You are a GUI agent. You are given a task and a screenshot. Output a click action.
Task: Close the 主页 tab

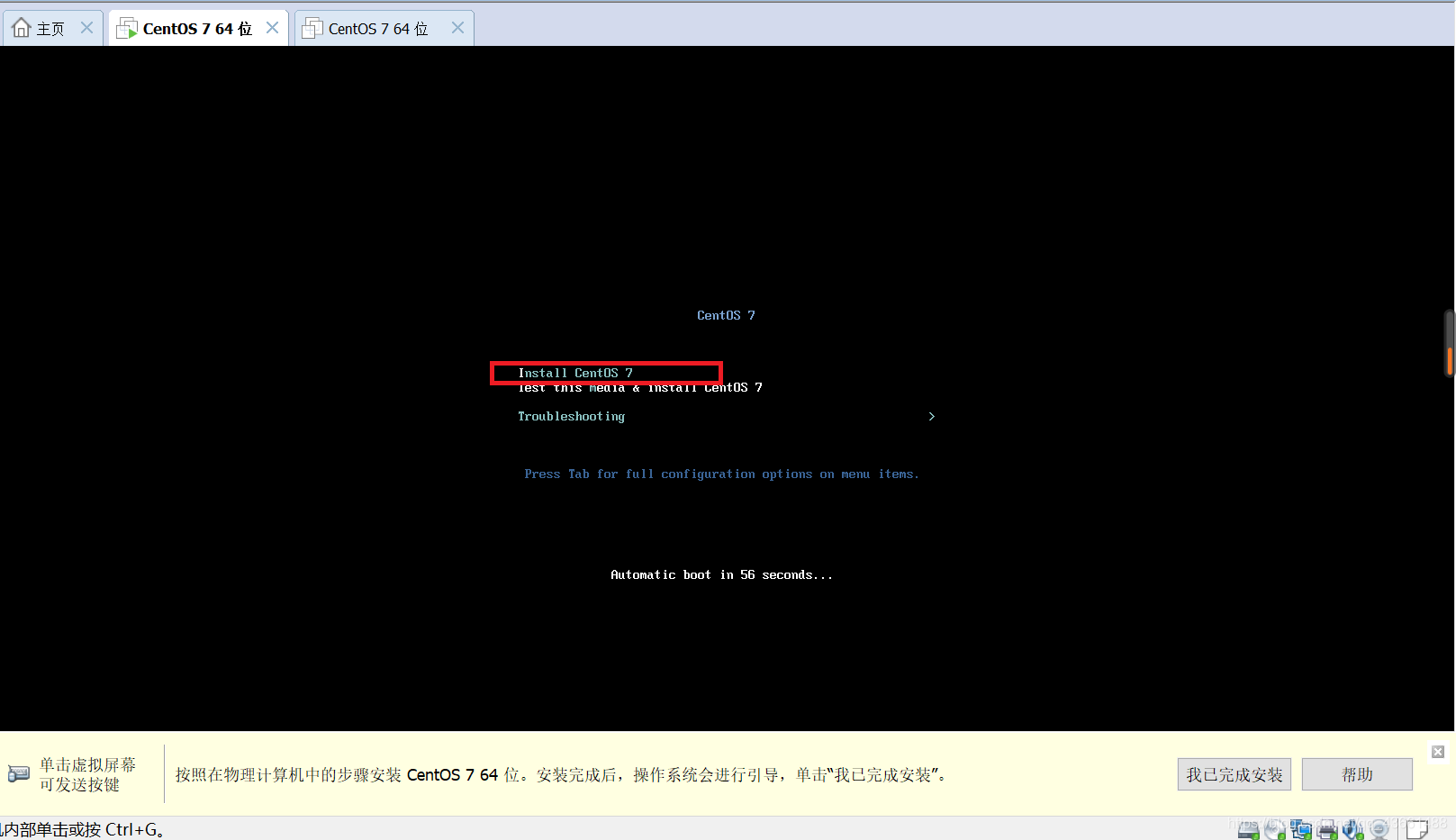coord(86,28)
